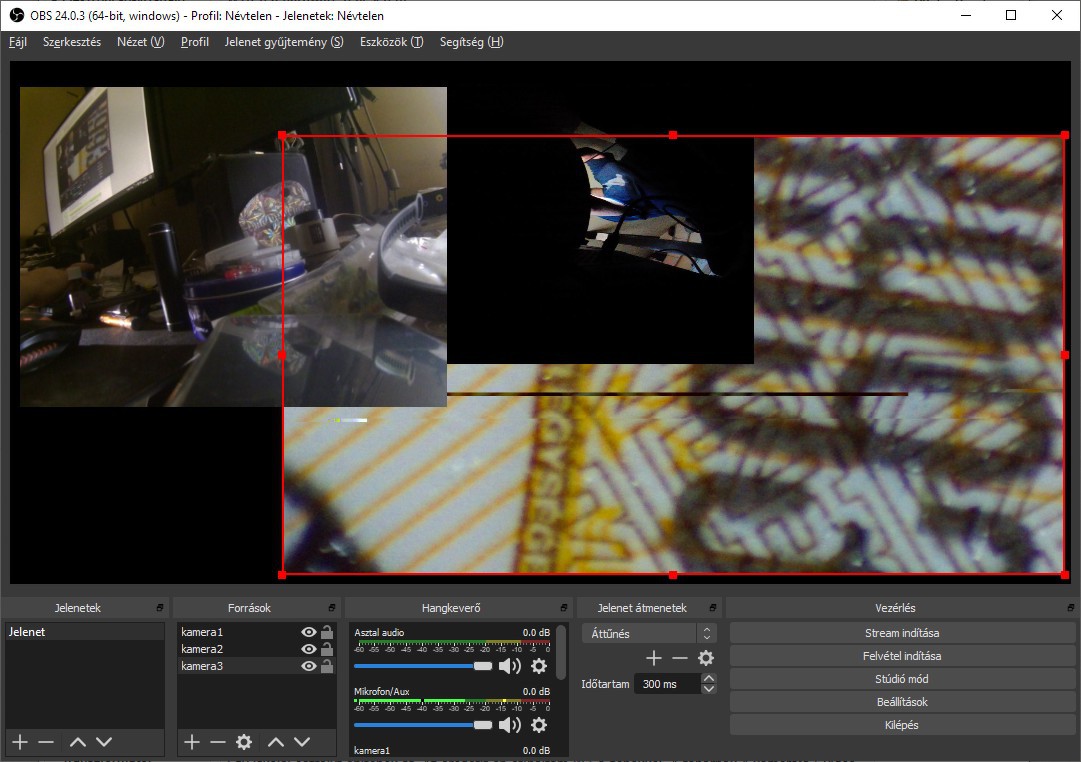Screen dimensions: 1081x762
Task: Open the Profil menu
Action: pyautogui.click(x=194, y=42)
